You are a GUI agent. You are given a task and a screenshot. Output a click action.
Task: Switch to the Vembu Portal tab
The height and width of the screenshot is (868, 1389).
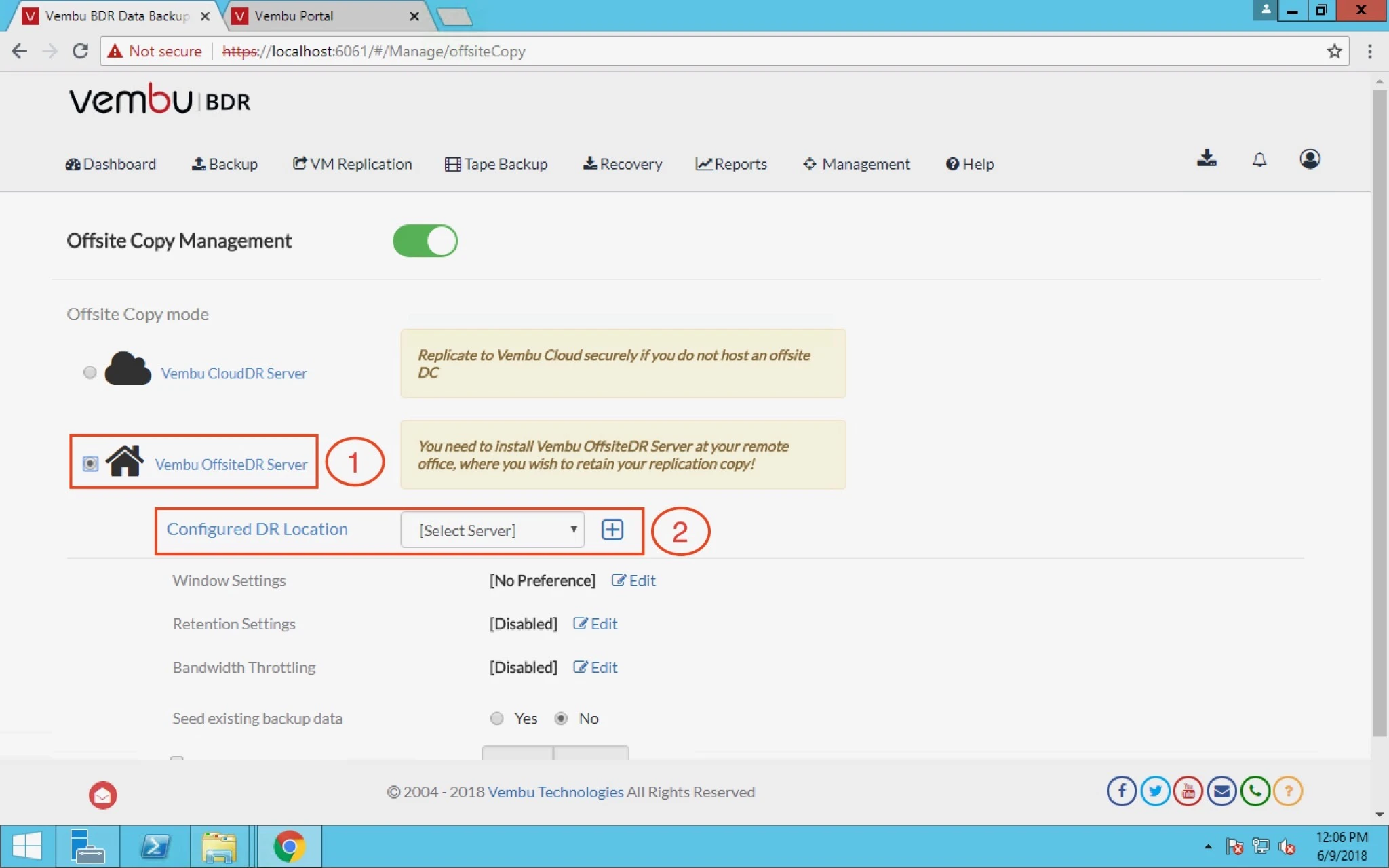pyautogui.click(x=324, y=16)
